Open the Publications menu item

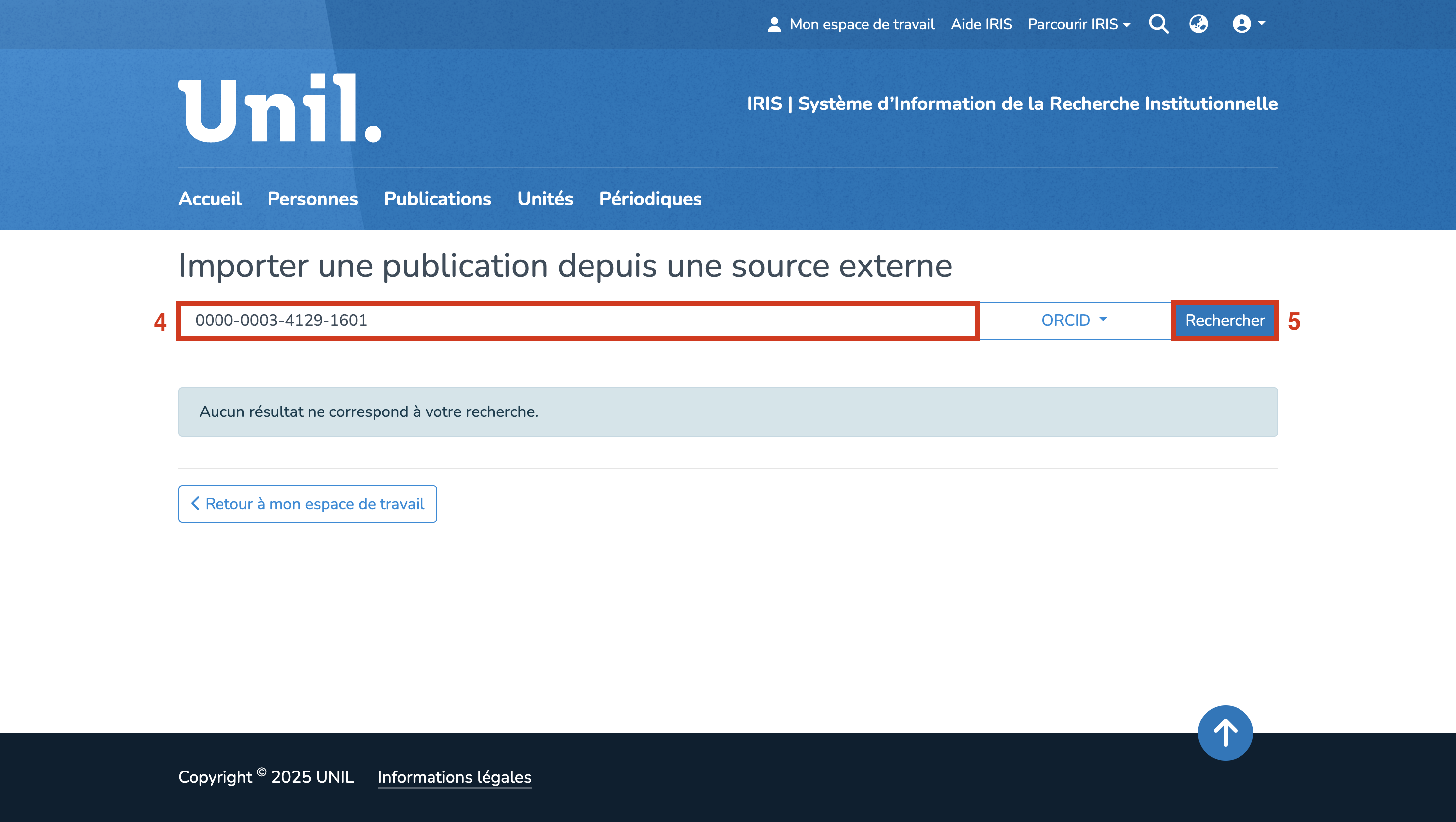click(437, 199)
